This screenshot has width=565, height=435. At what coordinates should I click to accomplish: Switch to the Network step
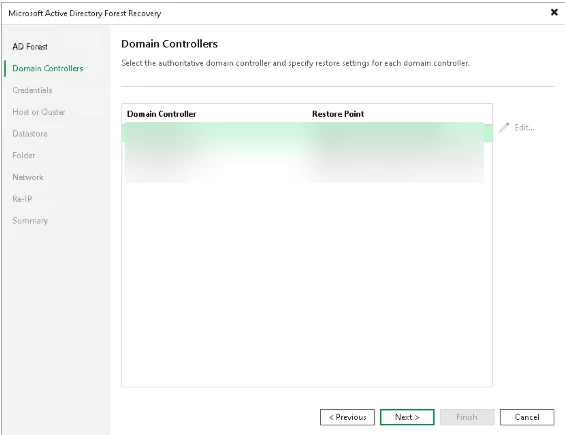[x=28, y=177]
